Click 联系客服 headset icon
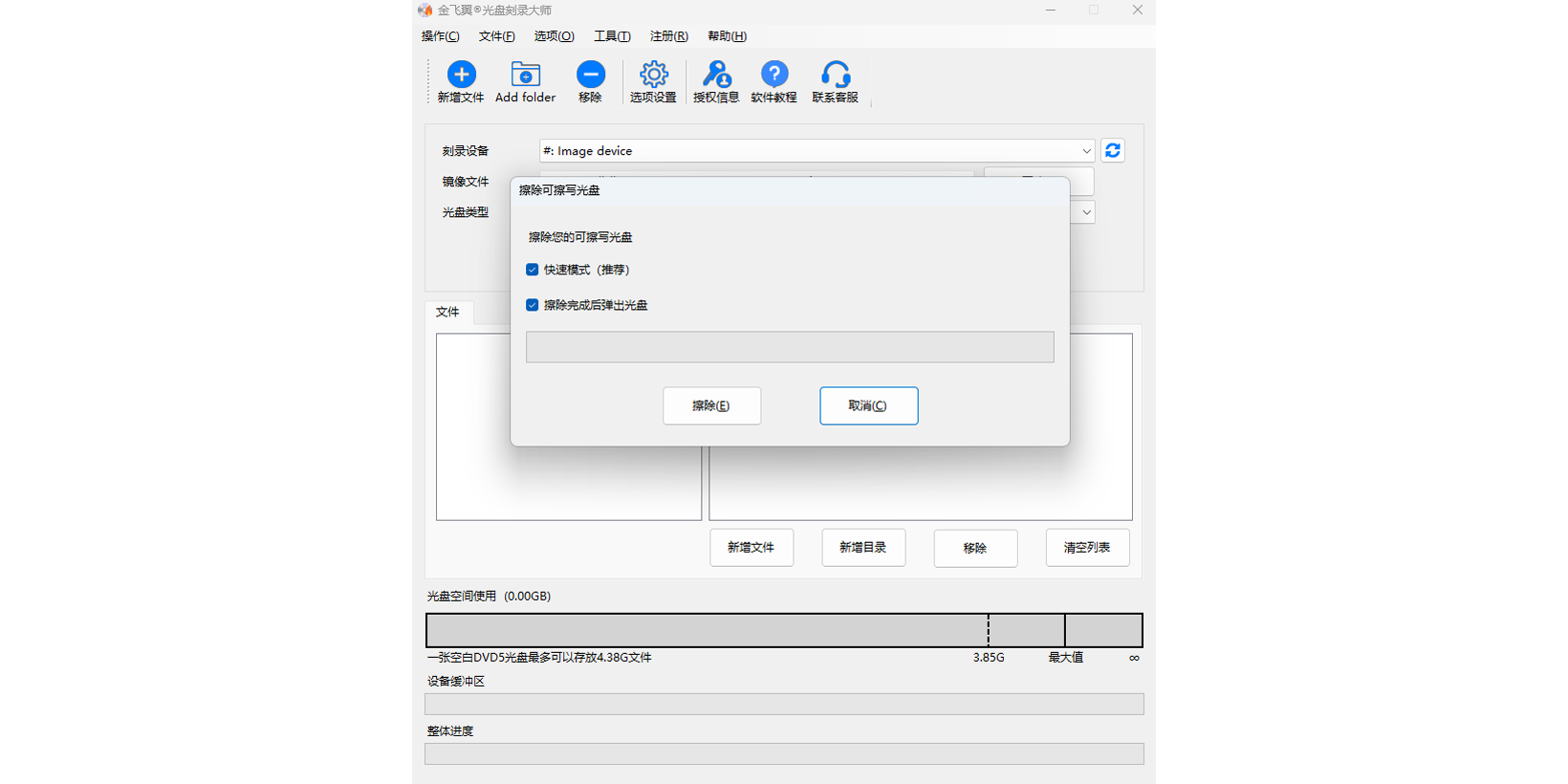The image size is (1568, 784). point(835,75)
